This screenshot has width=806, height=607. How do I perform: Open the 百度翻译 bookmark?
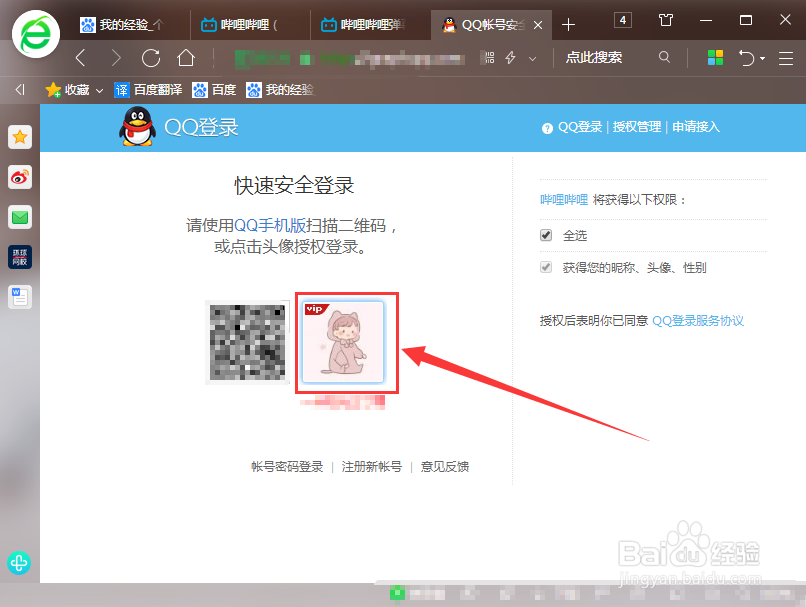tap(148, 90)
